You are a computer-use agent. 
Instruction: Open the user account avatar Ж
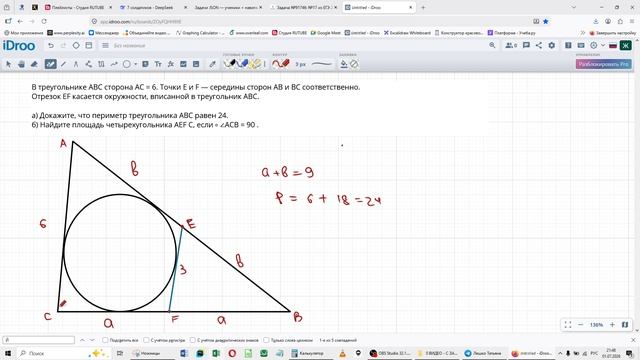[x=625, y=46]
